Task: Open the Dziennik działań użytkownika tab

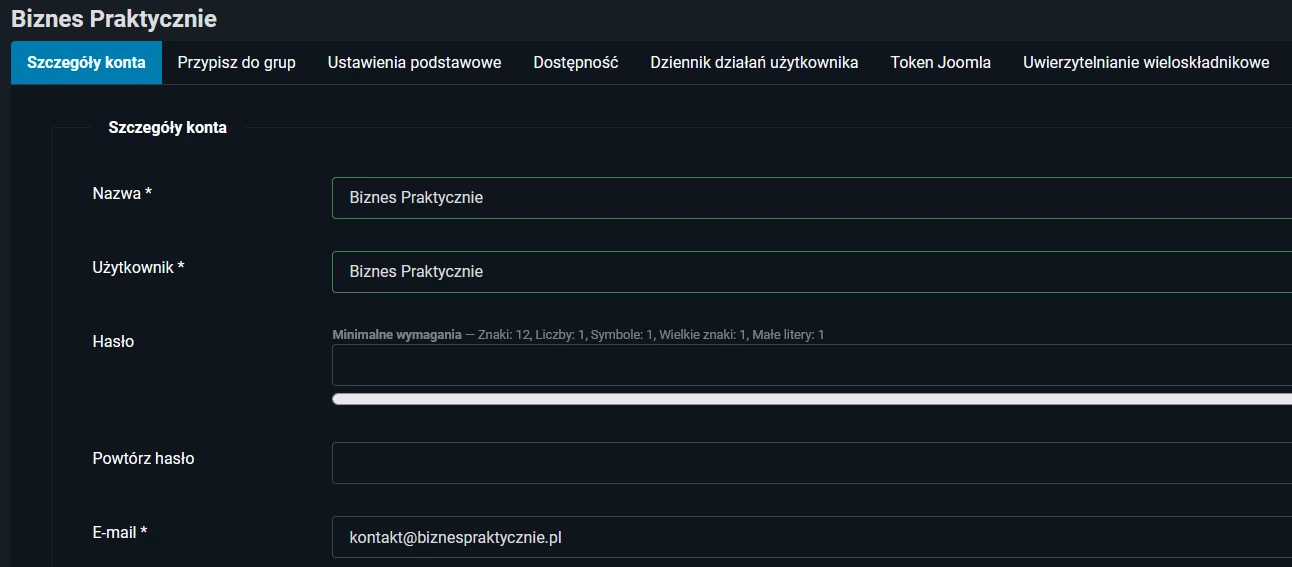Action: click(x=754, y=62)
